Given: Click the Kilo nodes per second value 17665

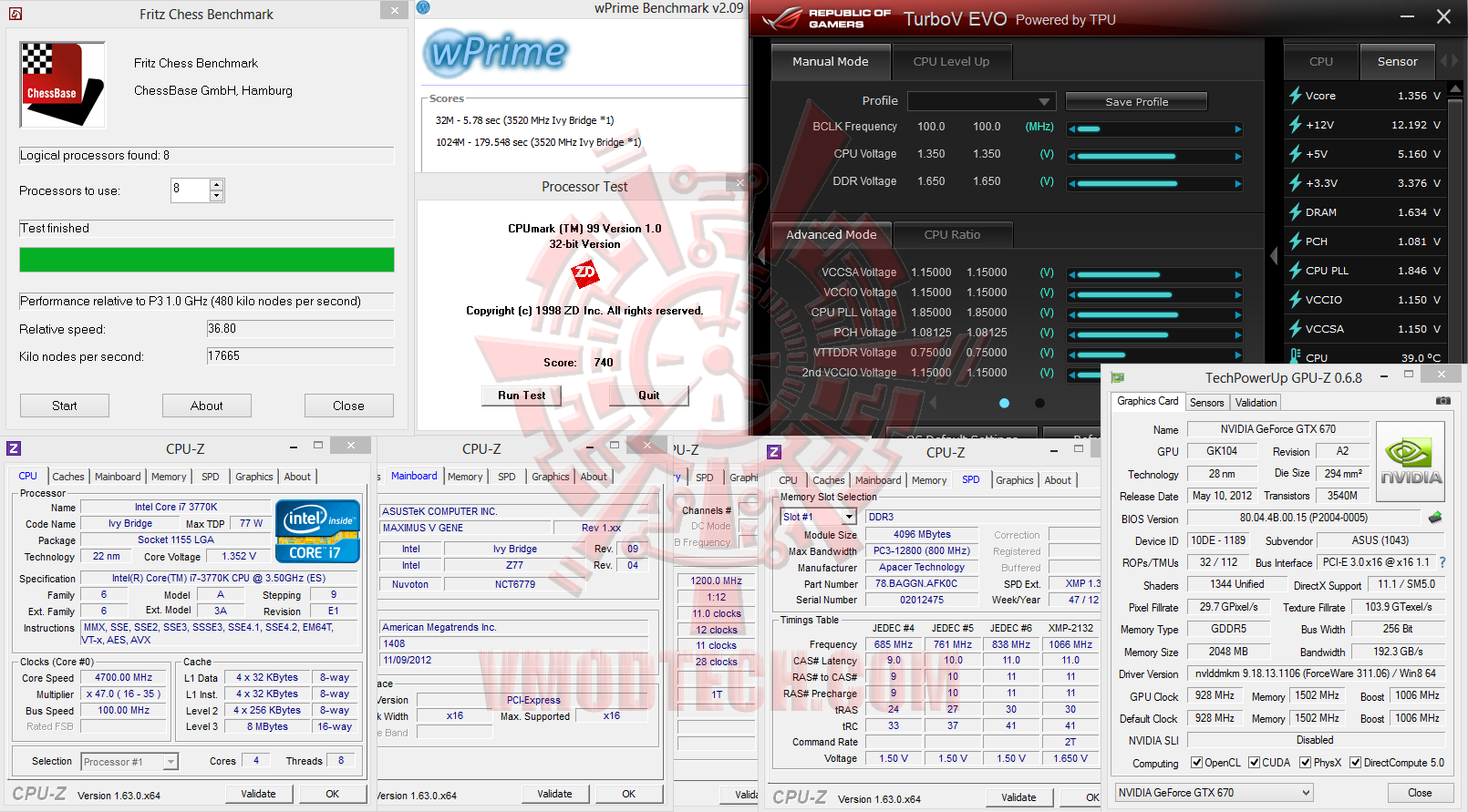Looking at the screenshot, I should [300, 356].
